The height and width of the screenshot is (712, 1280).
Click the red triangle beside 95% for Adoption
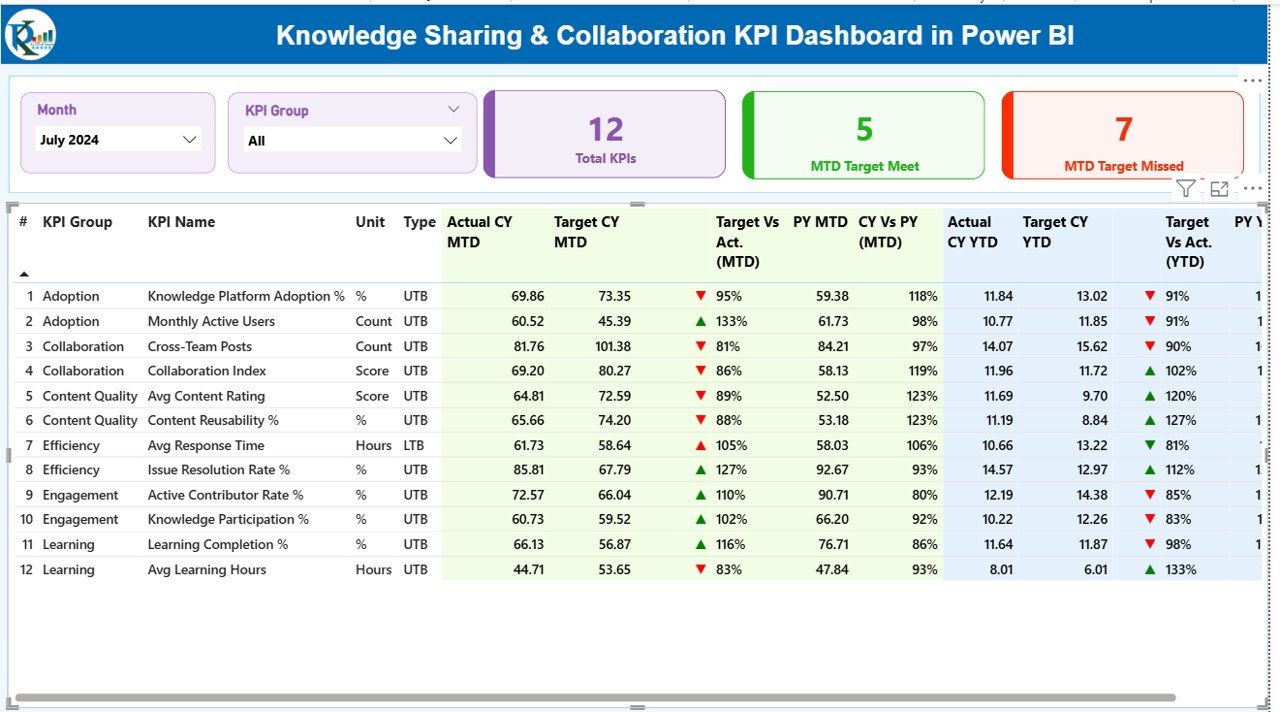tap(701, 296)
